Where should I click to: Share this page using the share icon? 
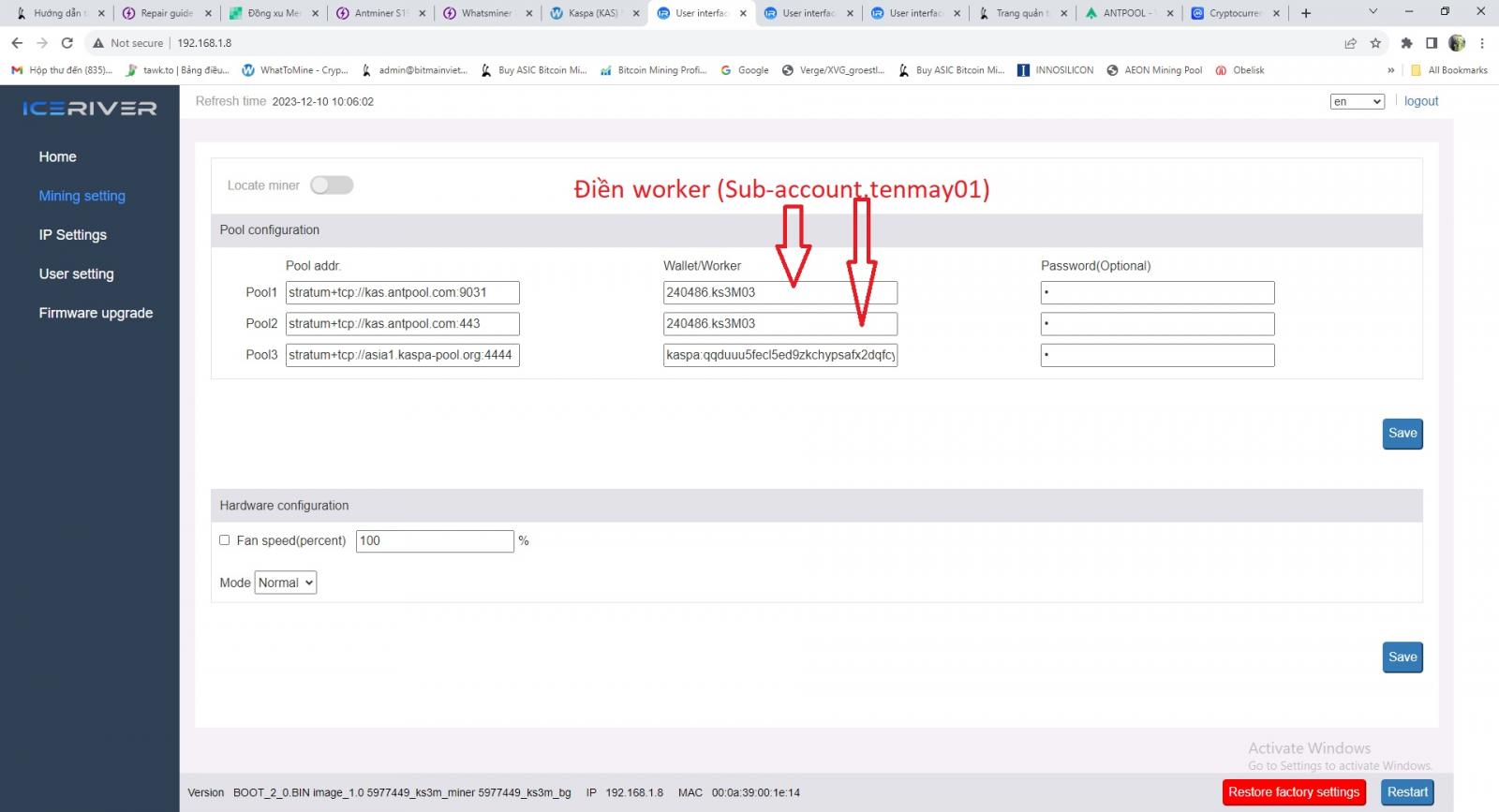(1350, 43)
